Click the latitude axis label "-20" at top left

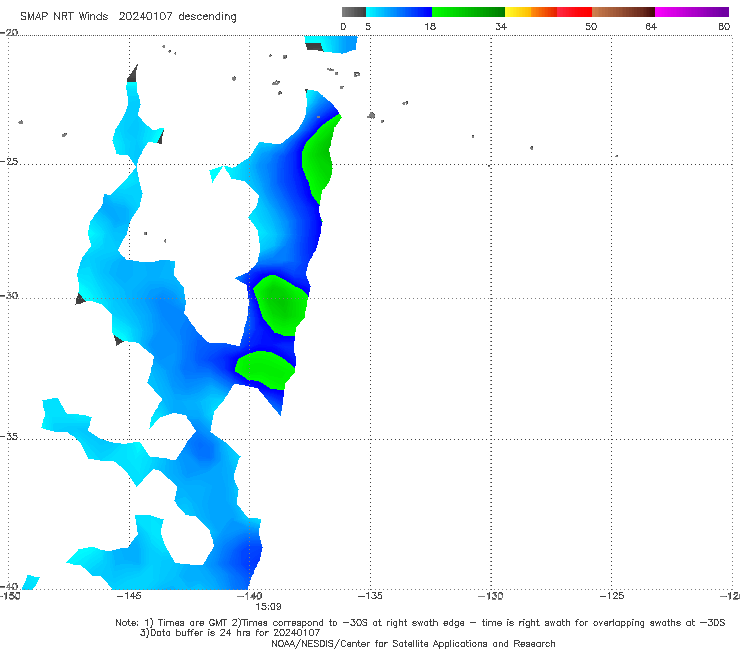coord(9,32)
